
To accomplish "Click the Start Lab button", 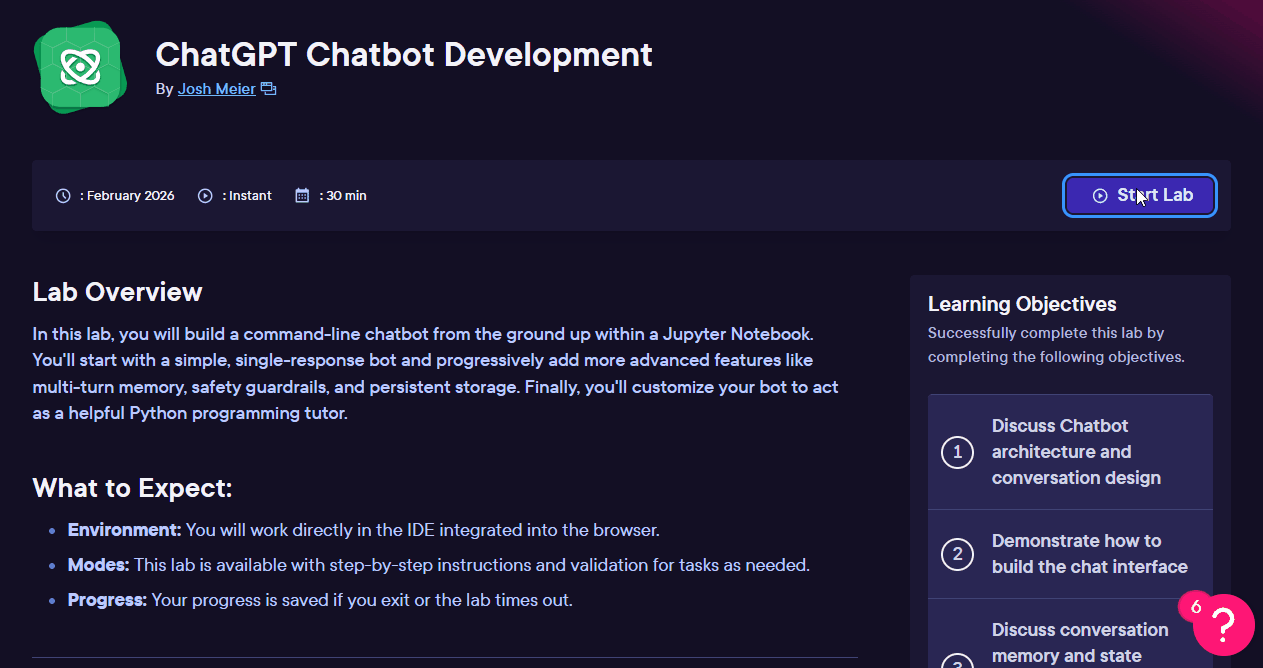I will click(x=1140, y=196).
